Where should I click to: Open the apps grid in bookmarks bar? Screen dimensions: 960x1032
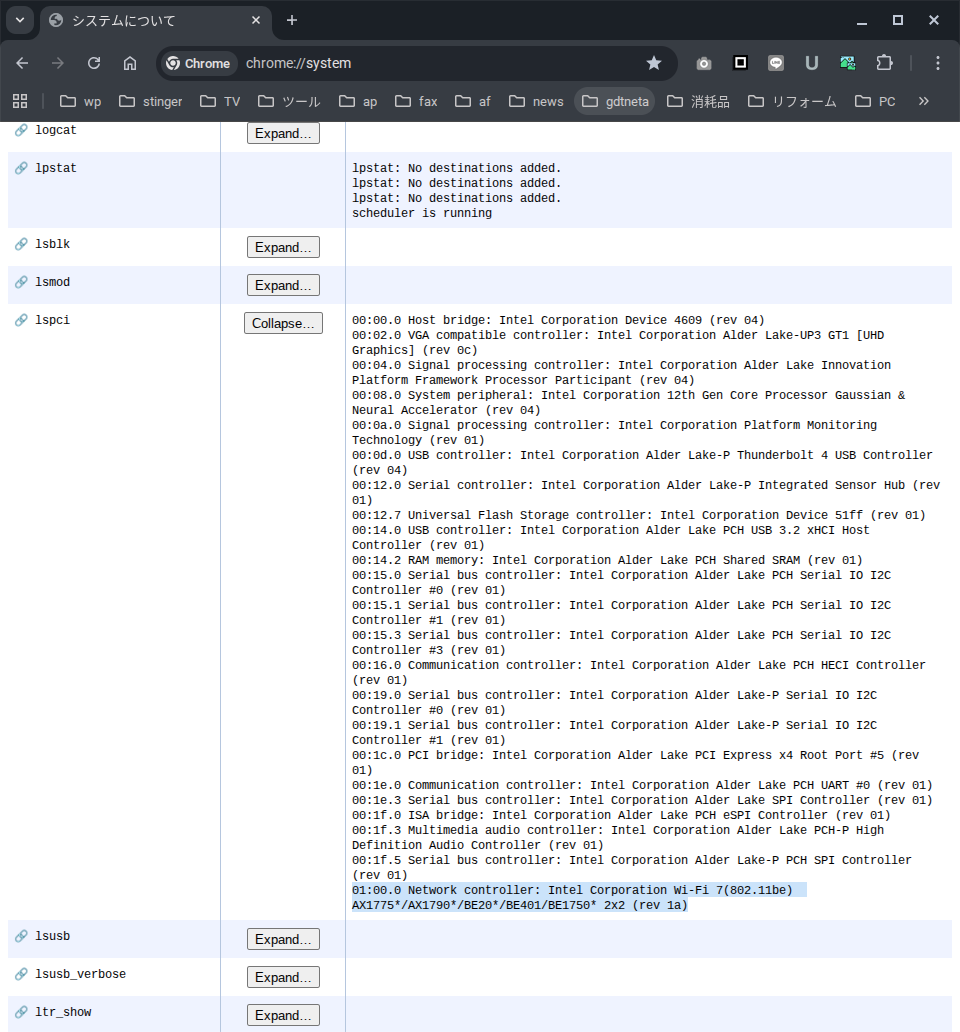tap(20, 101)
